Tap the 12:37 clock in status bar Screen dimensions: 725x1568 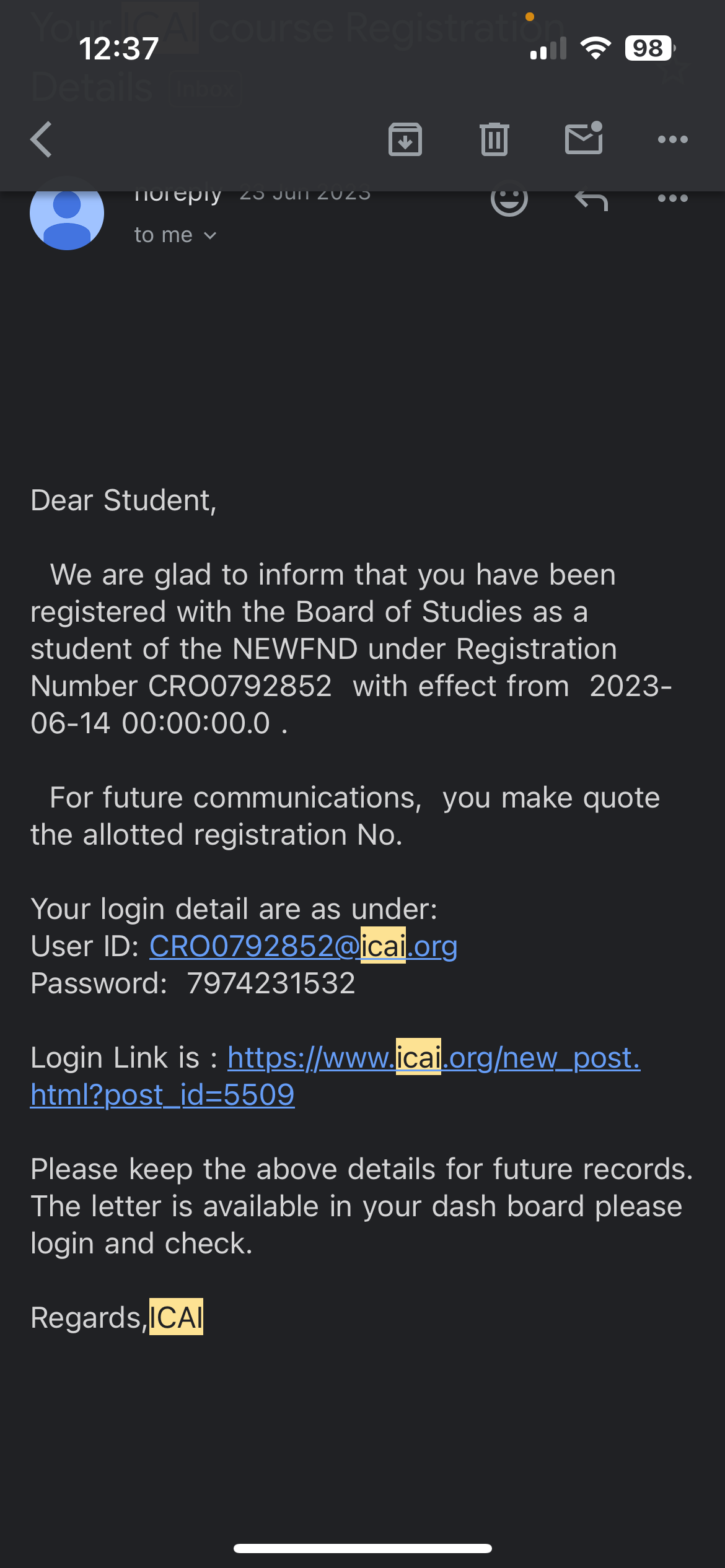click(119, 48)
